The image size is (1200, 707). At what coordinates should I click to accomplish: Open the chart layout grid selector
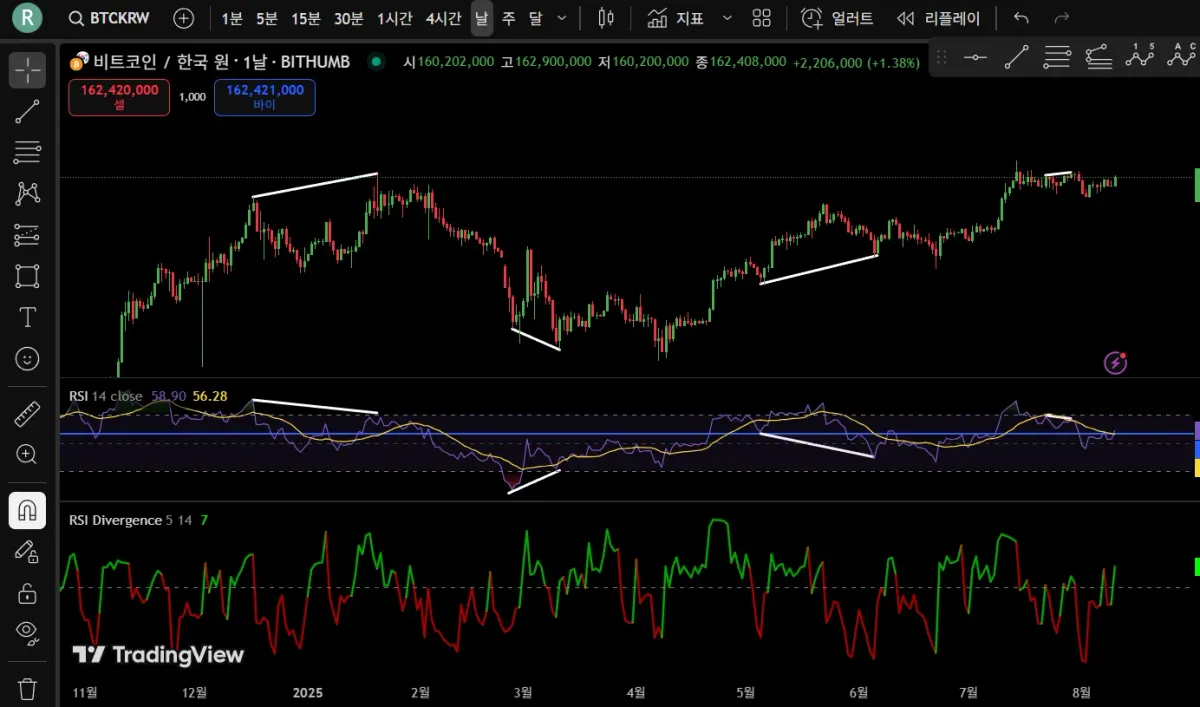[762, 18]
